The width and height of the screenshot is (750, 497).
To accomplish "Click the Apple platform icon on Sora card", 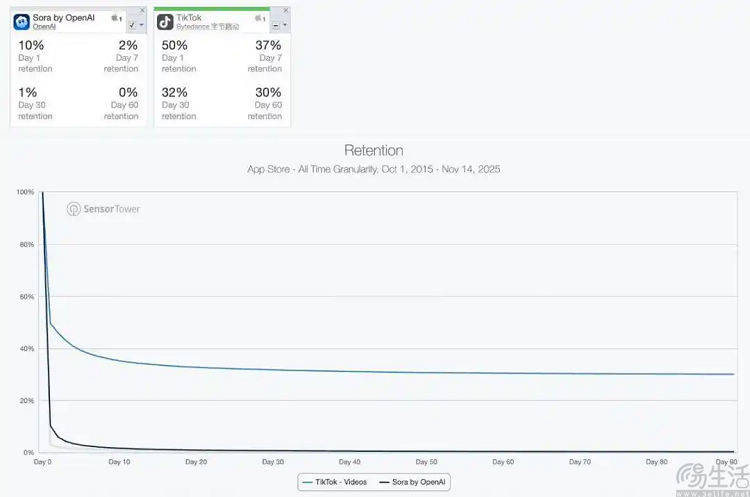I will (116, 18).
